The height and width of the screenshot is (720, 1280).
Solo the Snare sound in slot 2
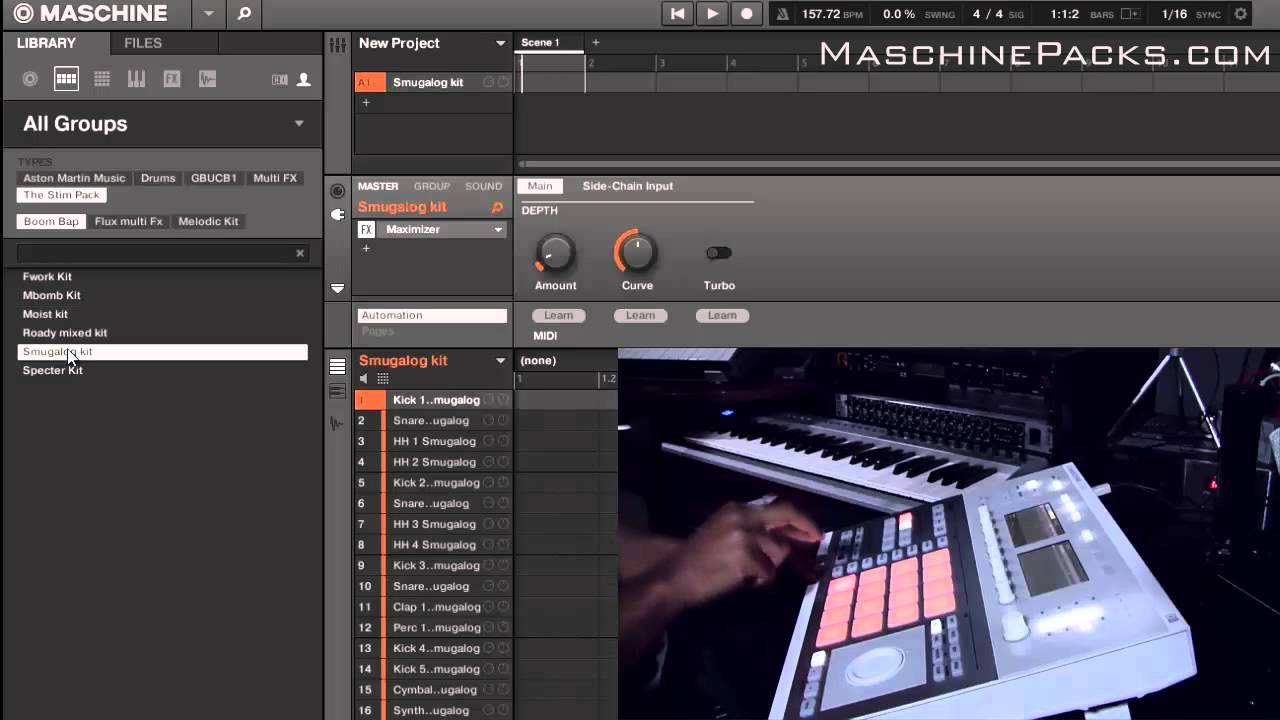503,420
